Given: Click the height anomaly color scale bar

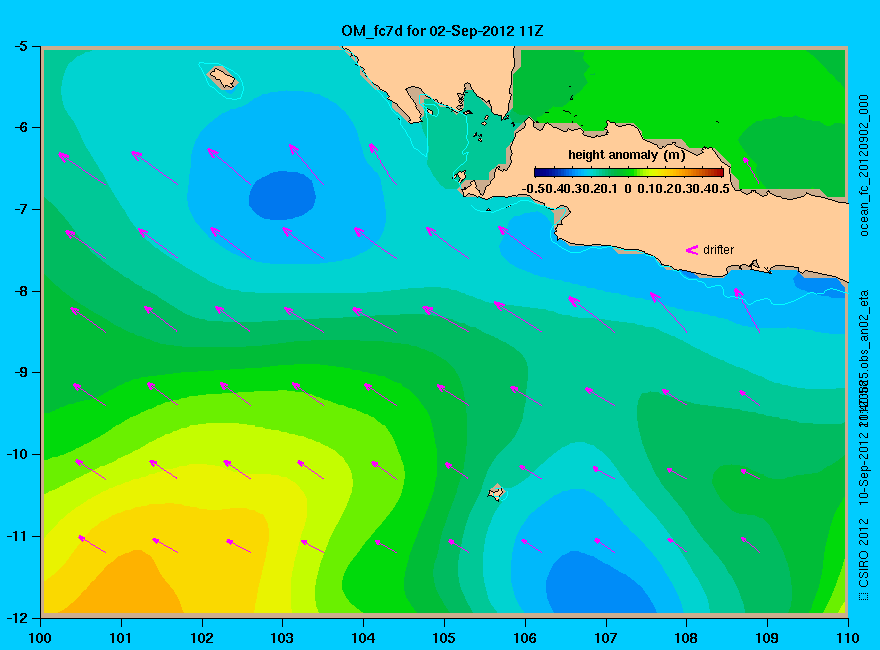Looking at the screenshot, I should pos(629,173).
